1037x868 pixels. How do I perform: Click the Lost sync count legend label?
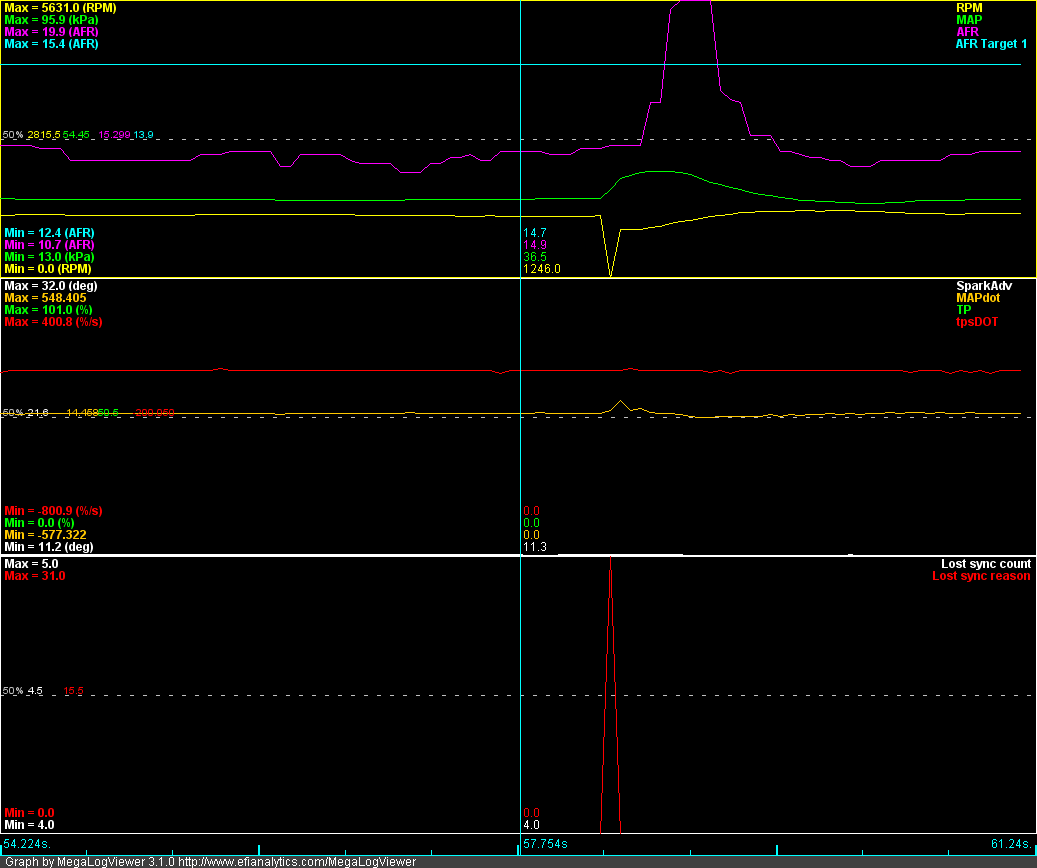click(x=985, y=564)
